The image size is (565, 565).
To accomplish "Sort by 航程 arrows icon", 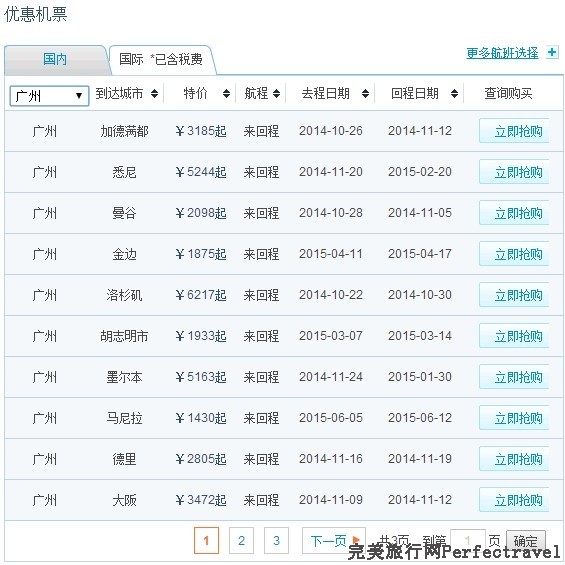I will [x=276, y=94].
